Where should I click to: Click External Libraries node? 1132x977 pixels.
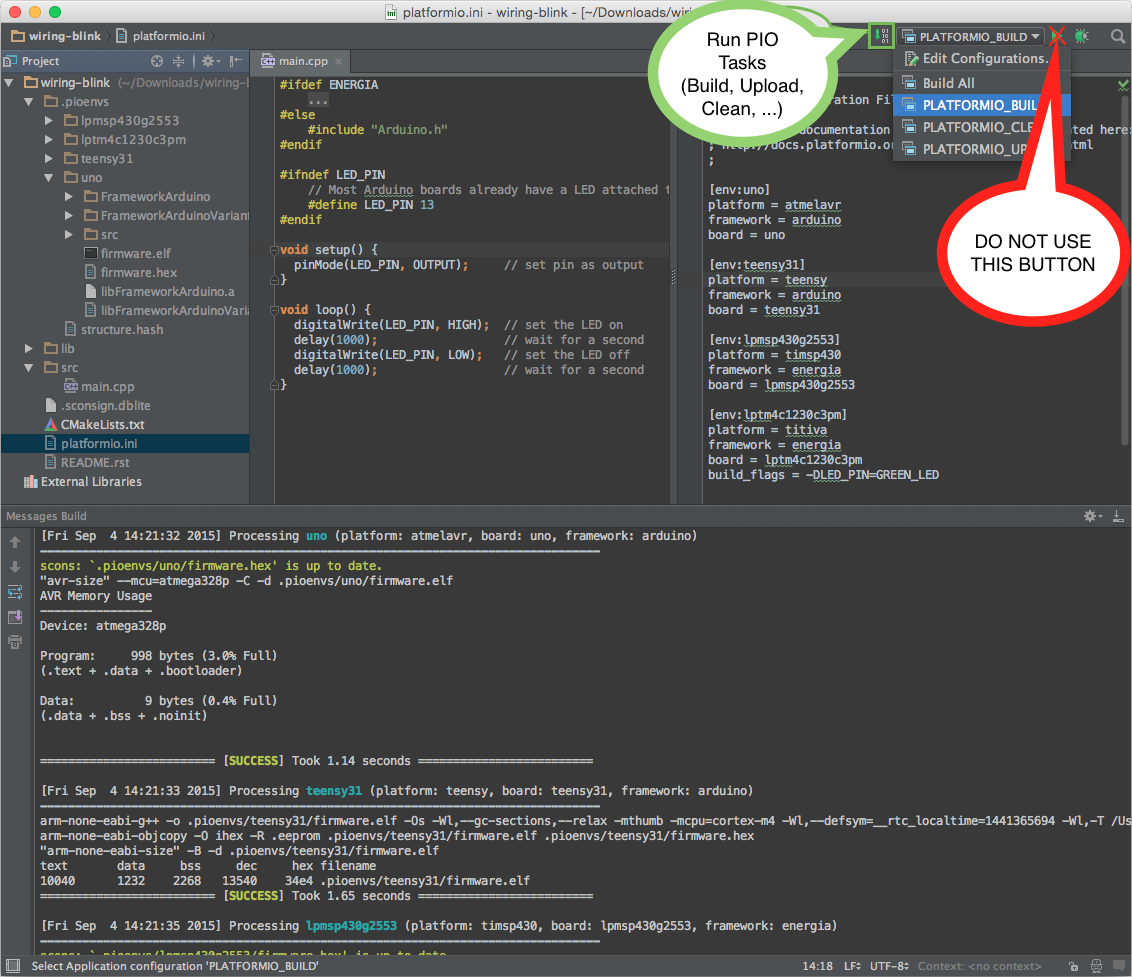[x=83, y=482]
